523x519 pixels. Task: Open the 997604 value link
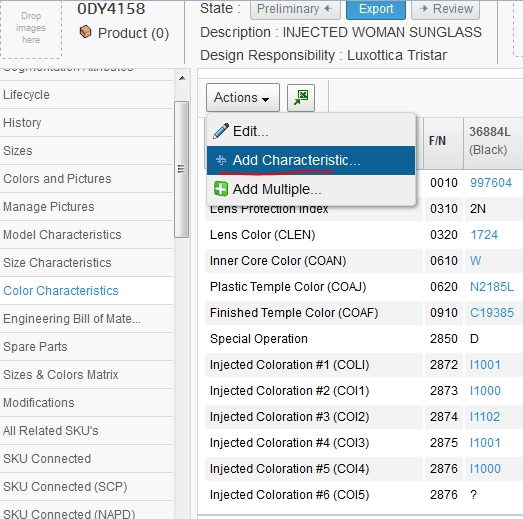tap(491, 183)
